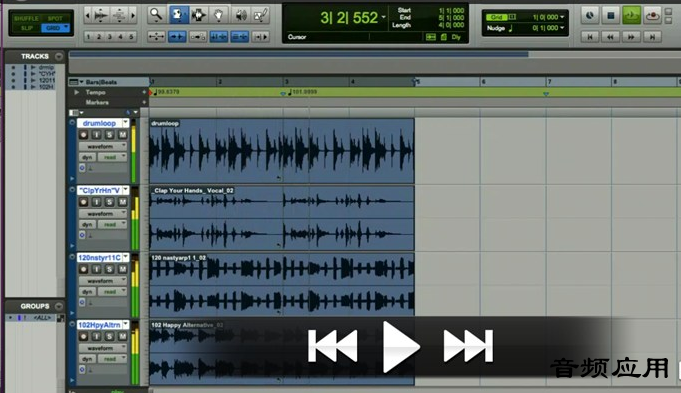Viewport: 681px width, 393px height.
Task: Stop playback with the Stop button
Action: (x=610, y=16)
